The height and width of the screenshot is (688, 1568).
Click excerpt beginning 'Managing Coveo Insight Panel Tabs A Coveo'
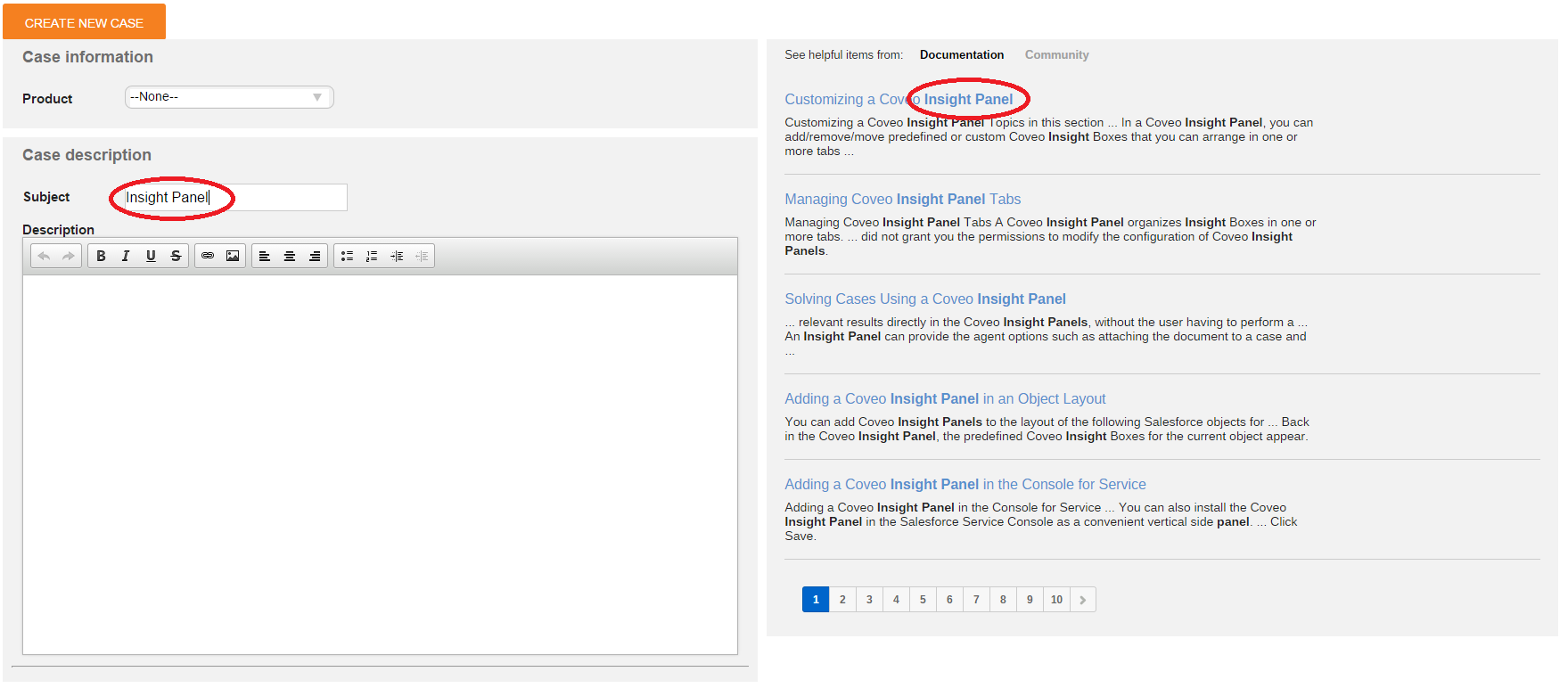1050,237
